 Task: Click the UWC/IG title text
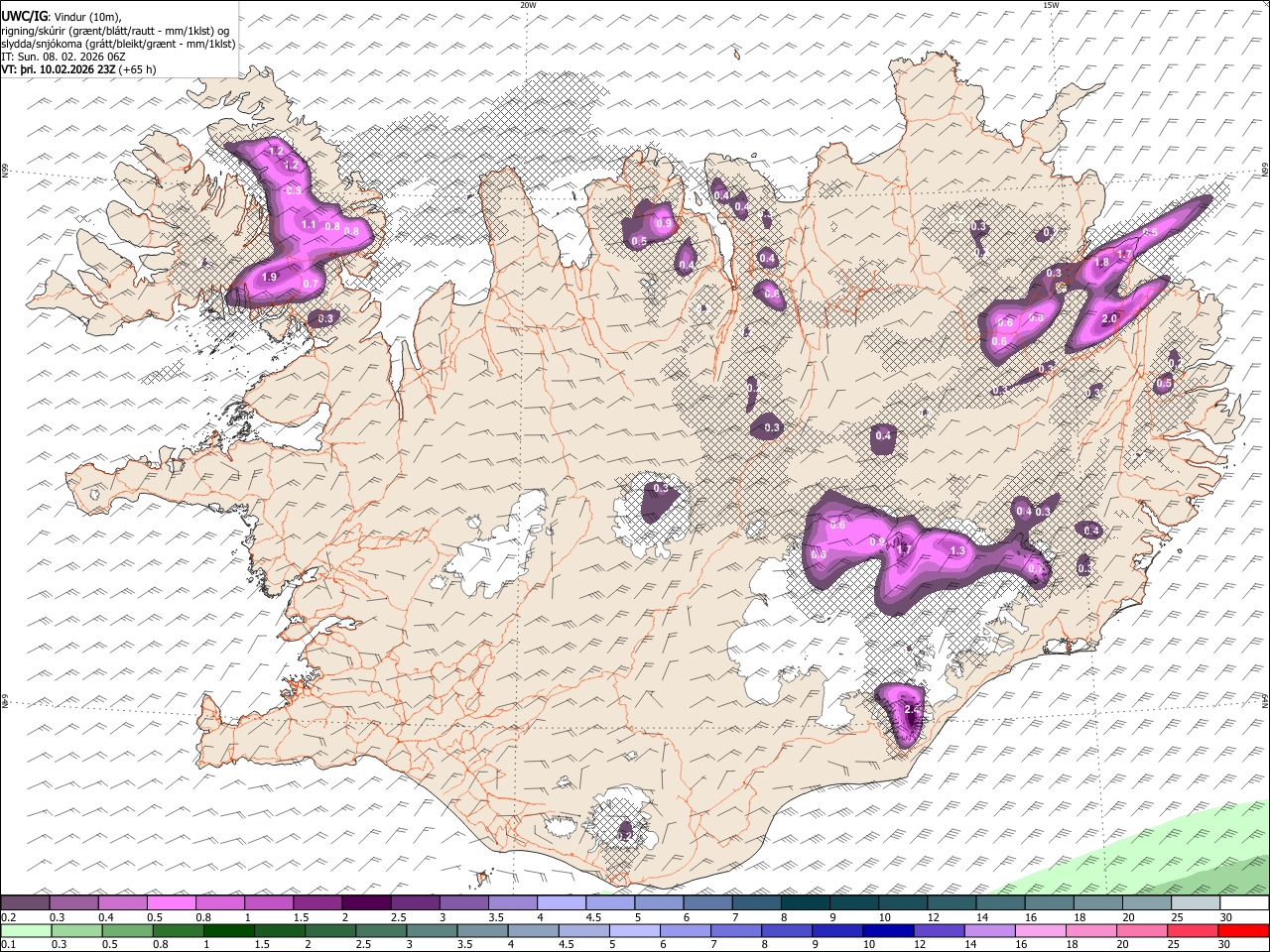tap(23, 16)
